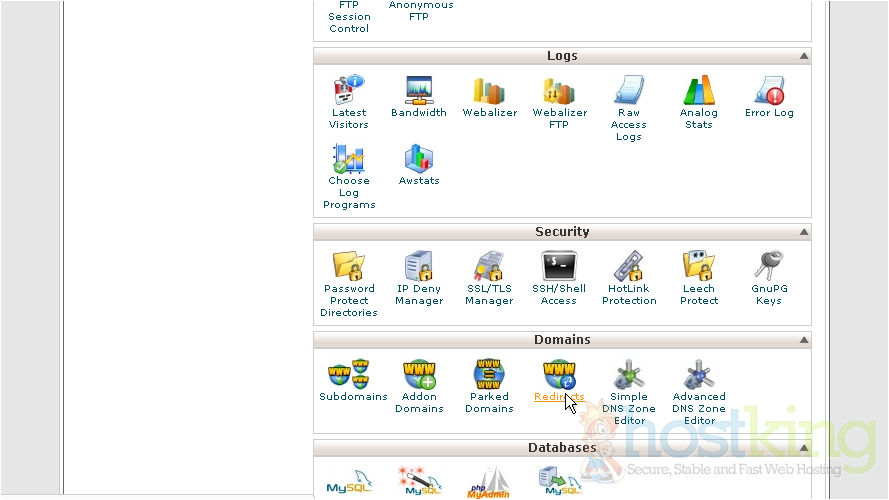The image size is (889, 500).
Task: Click the Parked Domains text link
Action: [489, 403]
